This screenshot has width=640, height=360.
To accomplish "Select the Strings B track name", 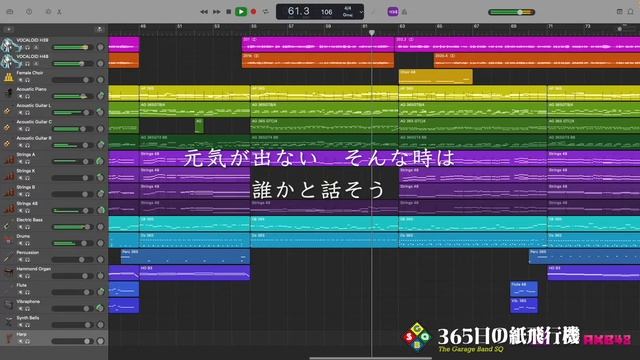I will [25, 187].
